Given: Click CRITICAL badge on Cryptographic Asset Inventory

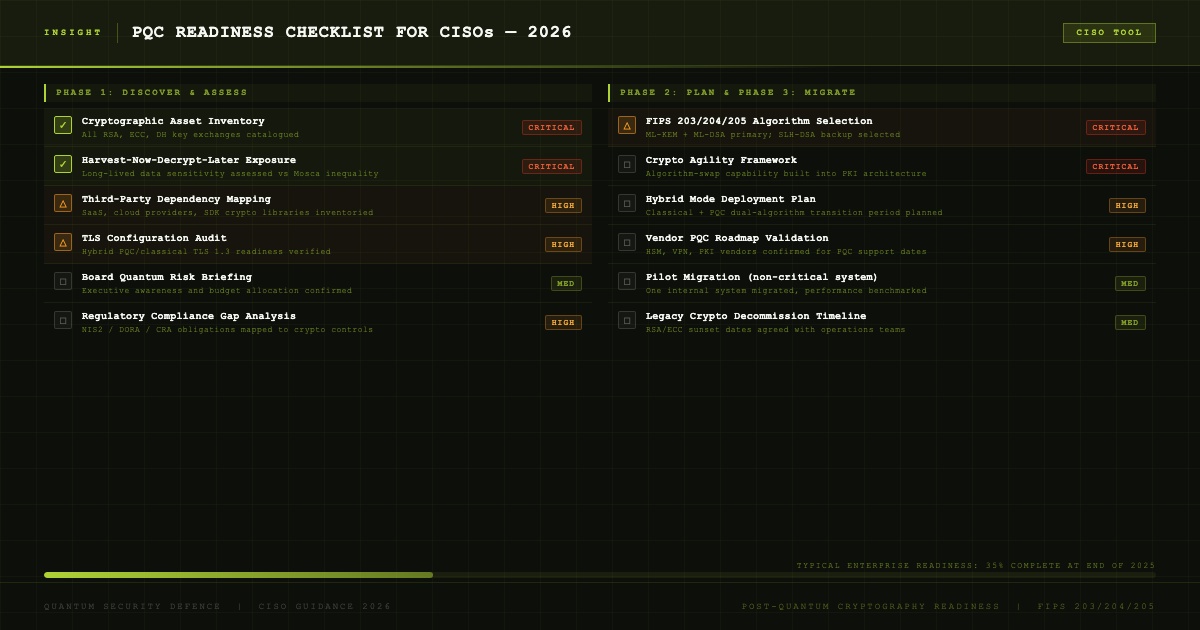Looking at the screenshot, I should (552, 128).
